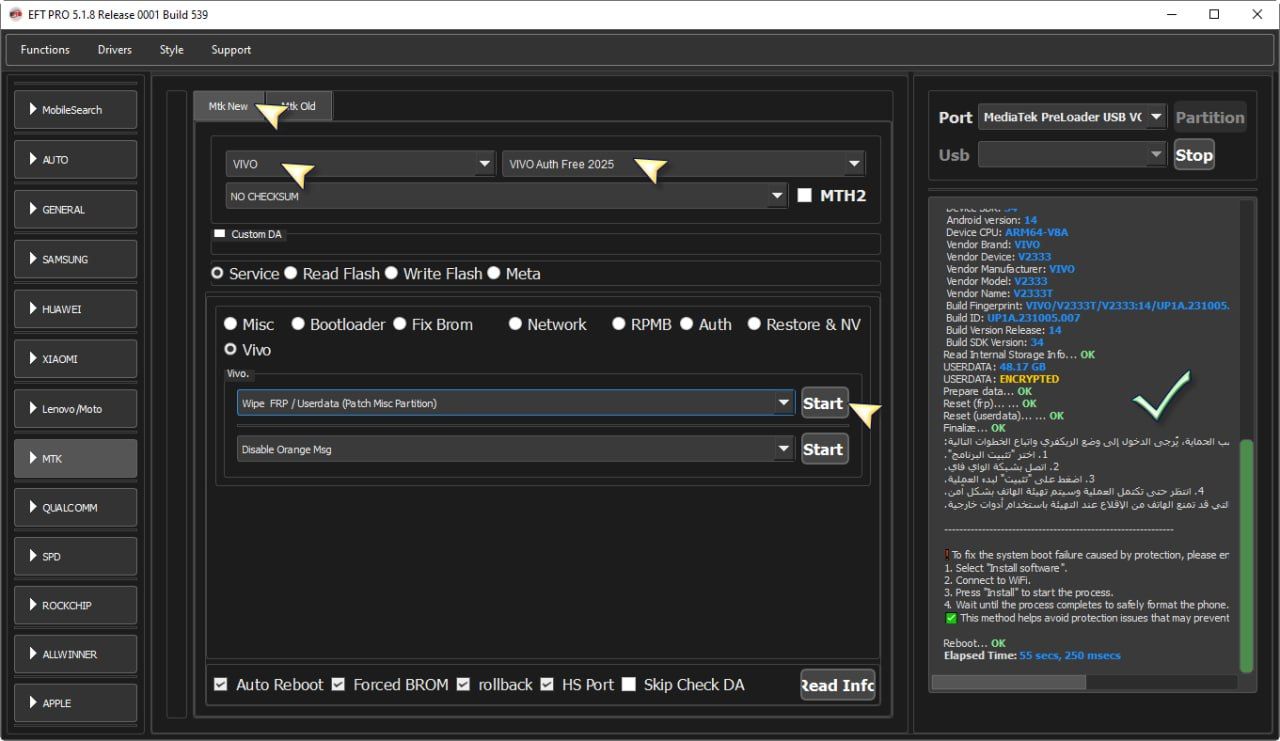This screenshot has height=741, width=1280.
Task: Expand the GENERAL sidebar section
Action: tap(76, 209)
